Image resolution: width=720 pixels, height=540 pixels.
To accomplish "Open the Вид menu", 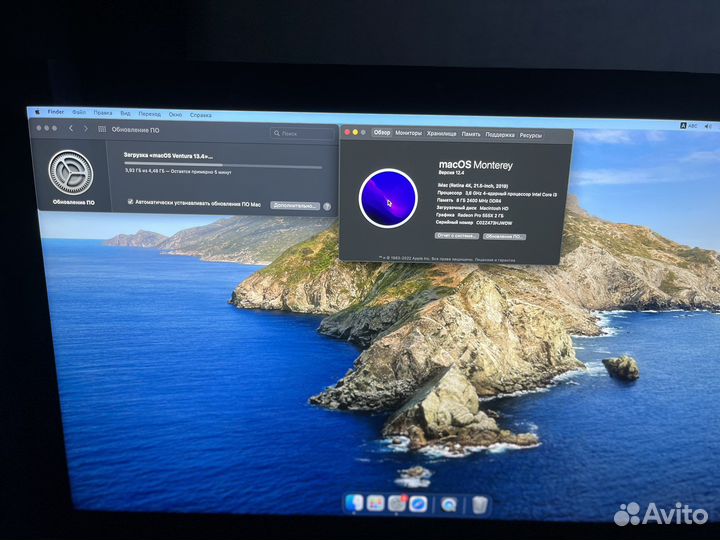I will [x=125, y=113].
